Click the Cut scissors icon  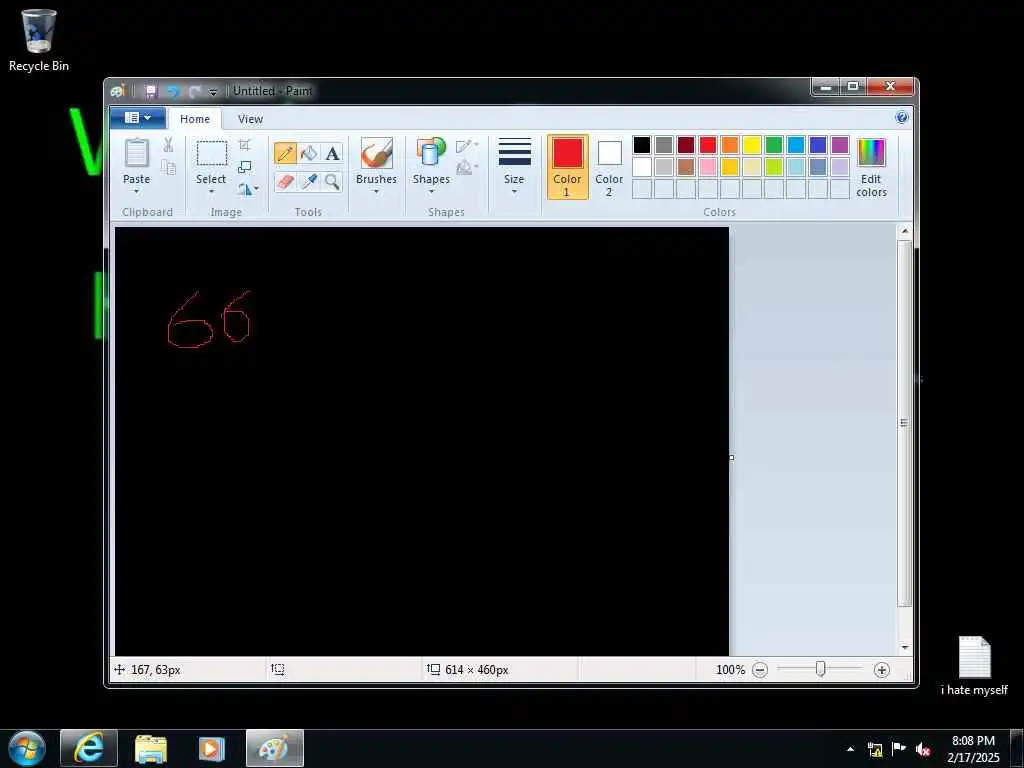point(168,145)
